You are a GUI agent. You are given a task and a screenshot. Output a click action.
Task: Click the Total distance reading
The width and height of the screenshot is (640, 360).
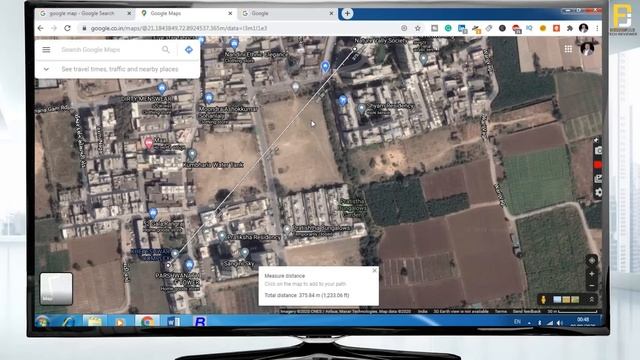pyautogui.click(x=307, y=295)
